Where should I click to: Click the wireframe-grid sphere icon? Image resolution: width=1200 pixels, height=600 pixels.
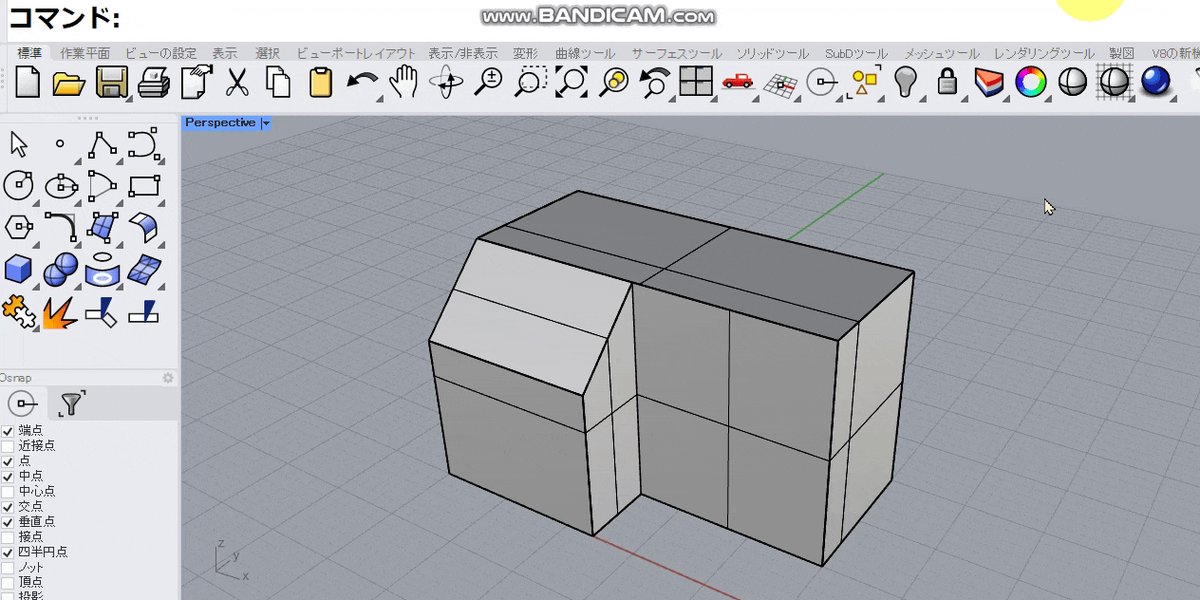coord(1113,82)
